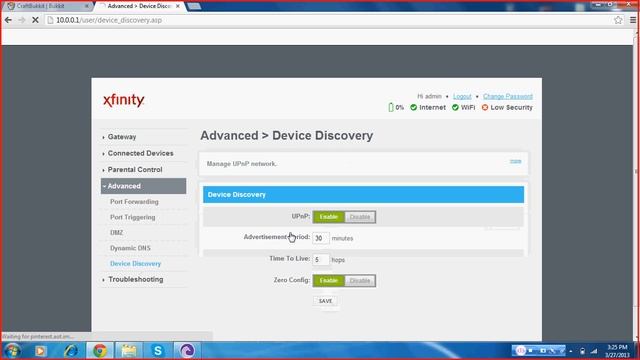Disable UPnP
640x360 pixels.
(360, 217)
